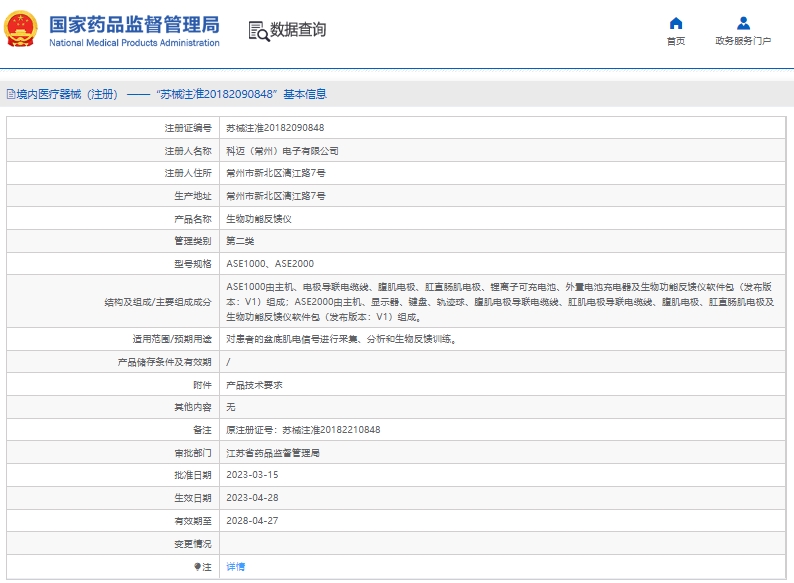Click effective date 2023-04-28

pos(252,498)
